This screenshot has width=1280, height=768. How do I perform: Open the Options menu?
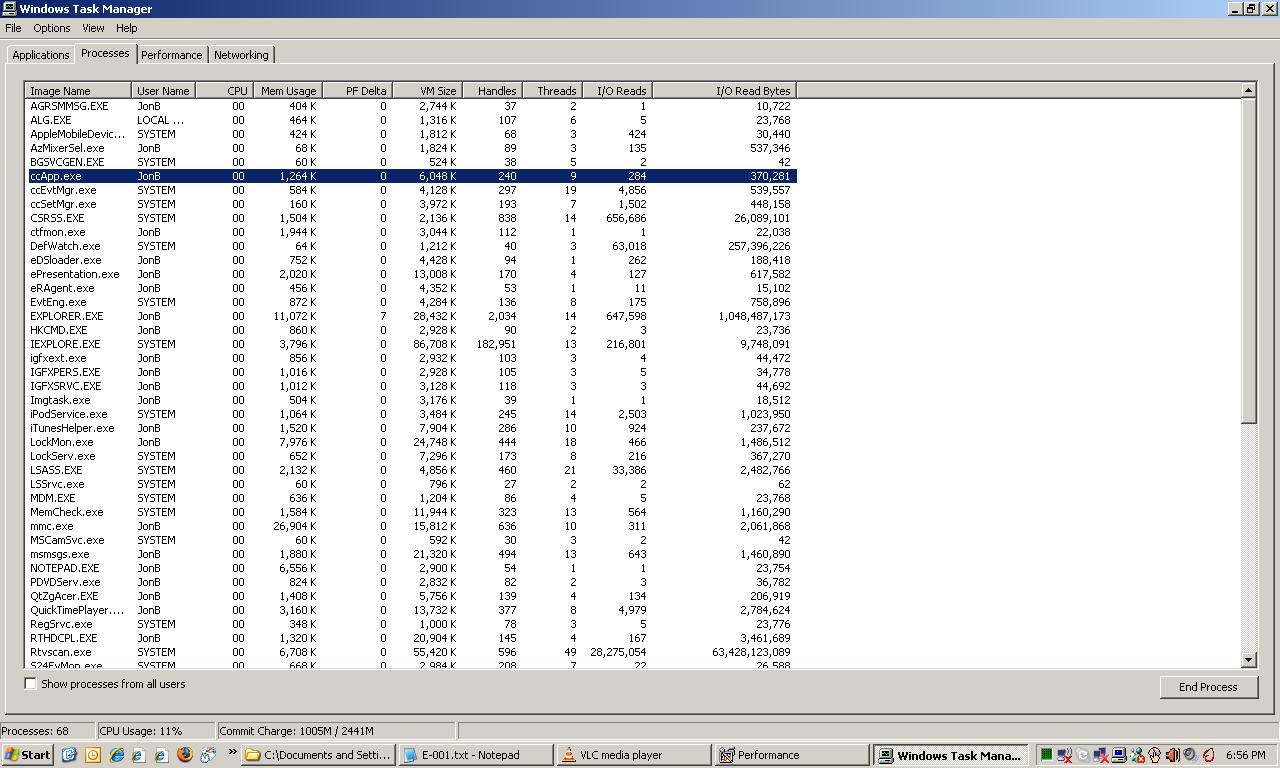point(51,28)
